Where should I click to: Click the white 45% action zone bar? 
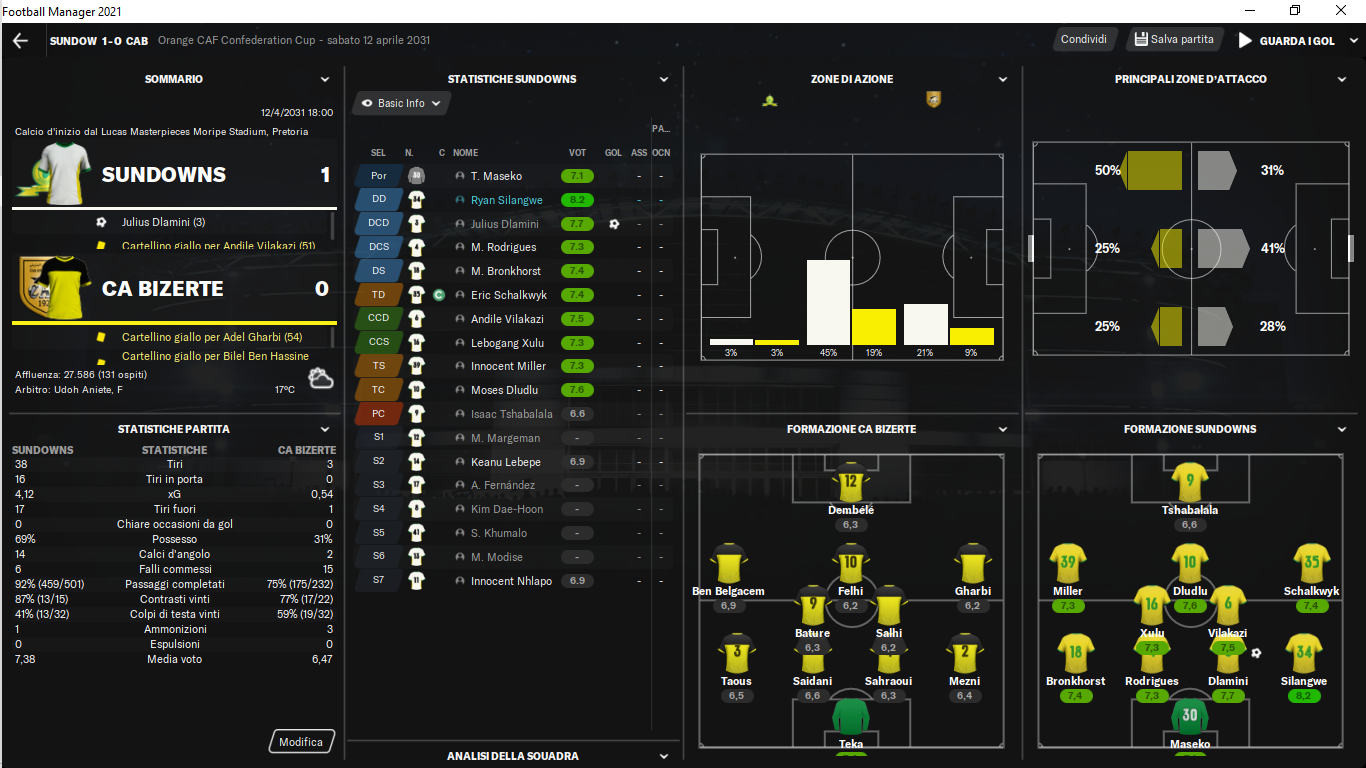829,302
